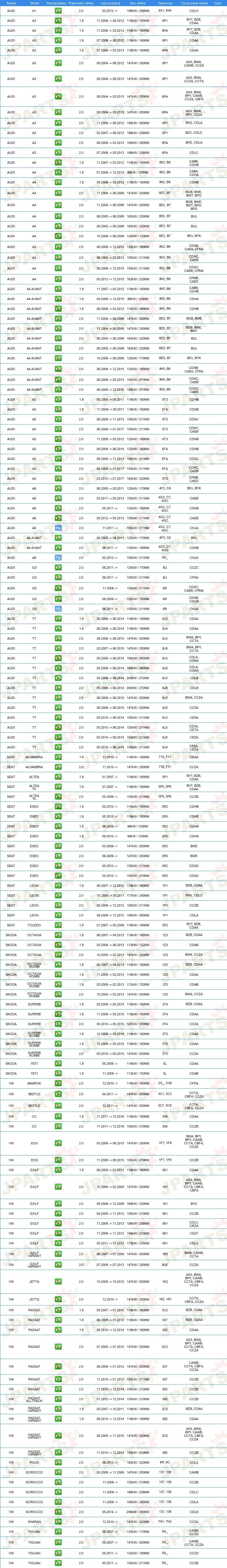Viewport: 227px width, 1568px height.
Task: Click the fuel icon in the Golf CDLG row
Action: [58, 1244]
